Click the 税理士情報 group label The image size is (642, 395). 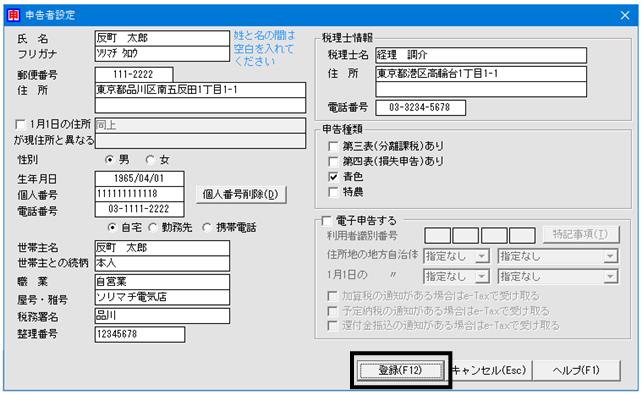[347, 38]
